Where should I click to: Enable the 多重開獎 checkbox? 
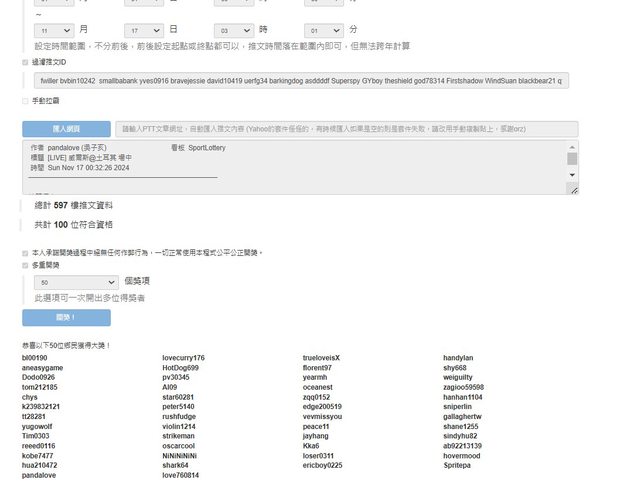[x=26, y=266]
